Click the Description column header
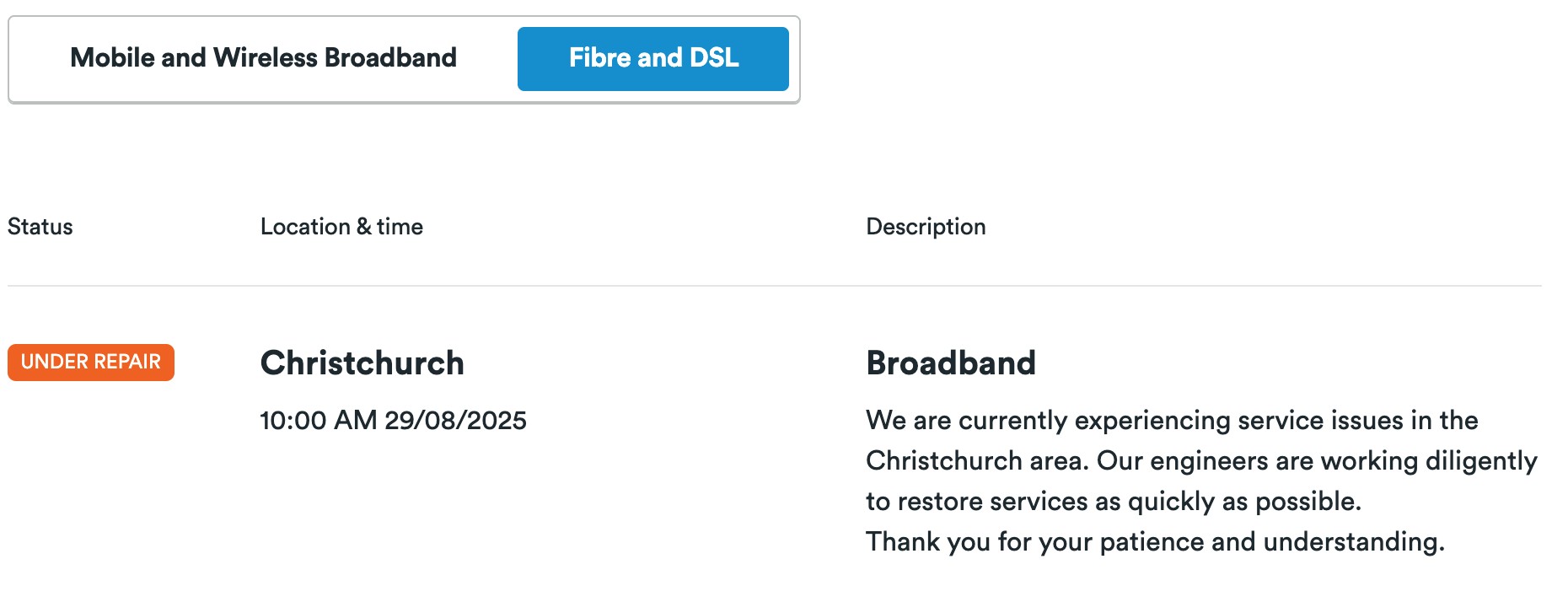Screen dimensions: 1568x602 click(926, 227)
